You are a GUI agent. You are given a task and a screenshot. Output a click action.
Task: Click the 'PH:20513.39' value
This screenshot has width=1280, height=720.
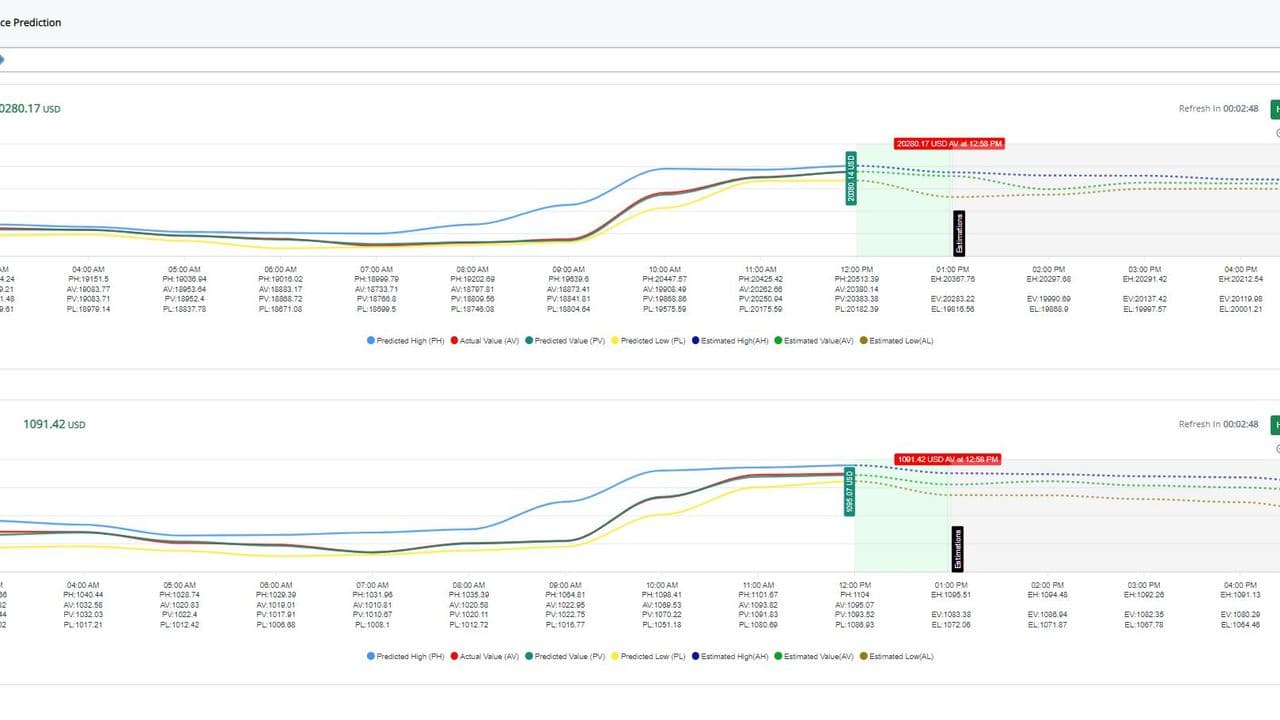[x=856, y=280]
